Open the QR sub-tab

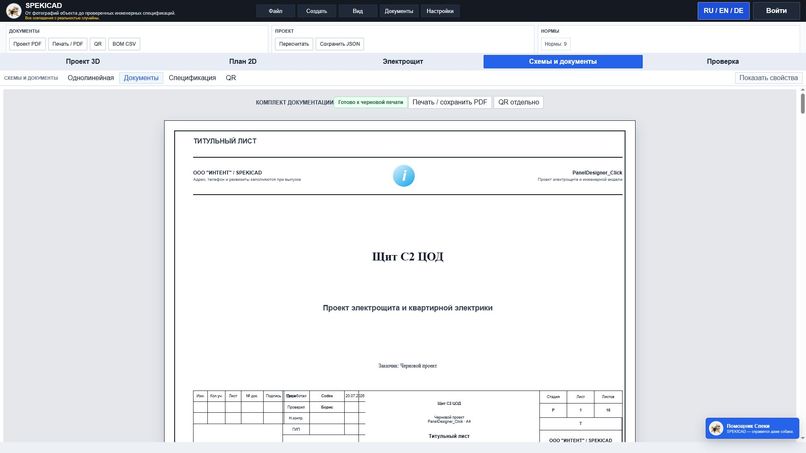click(x=231, y=78)
